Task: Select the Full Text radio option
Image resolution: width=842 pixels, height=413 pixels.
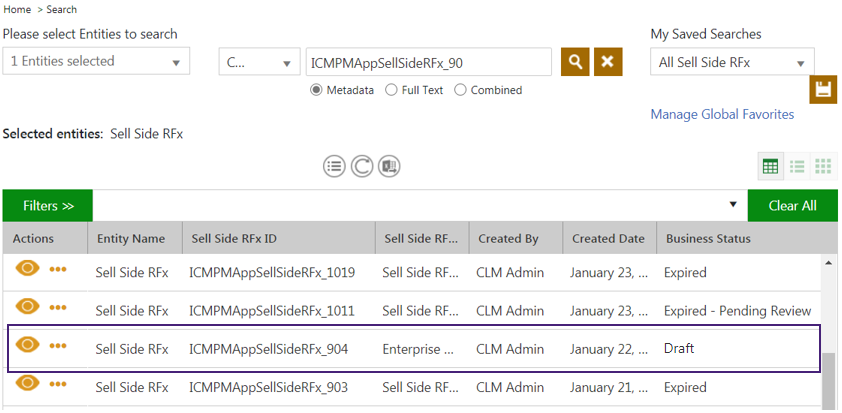Action: coord(391,90)
